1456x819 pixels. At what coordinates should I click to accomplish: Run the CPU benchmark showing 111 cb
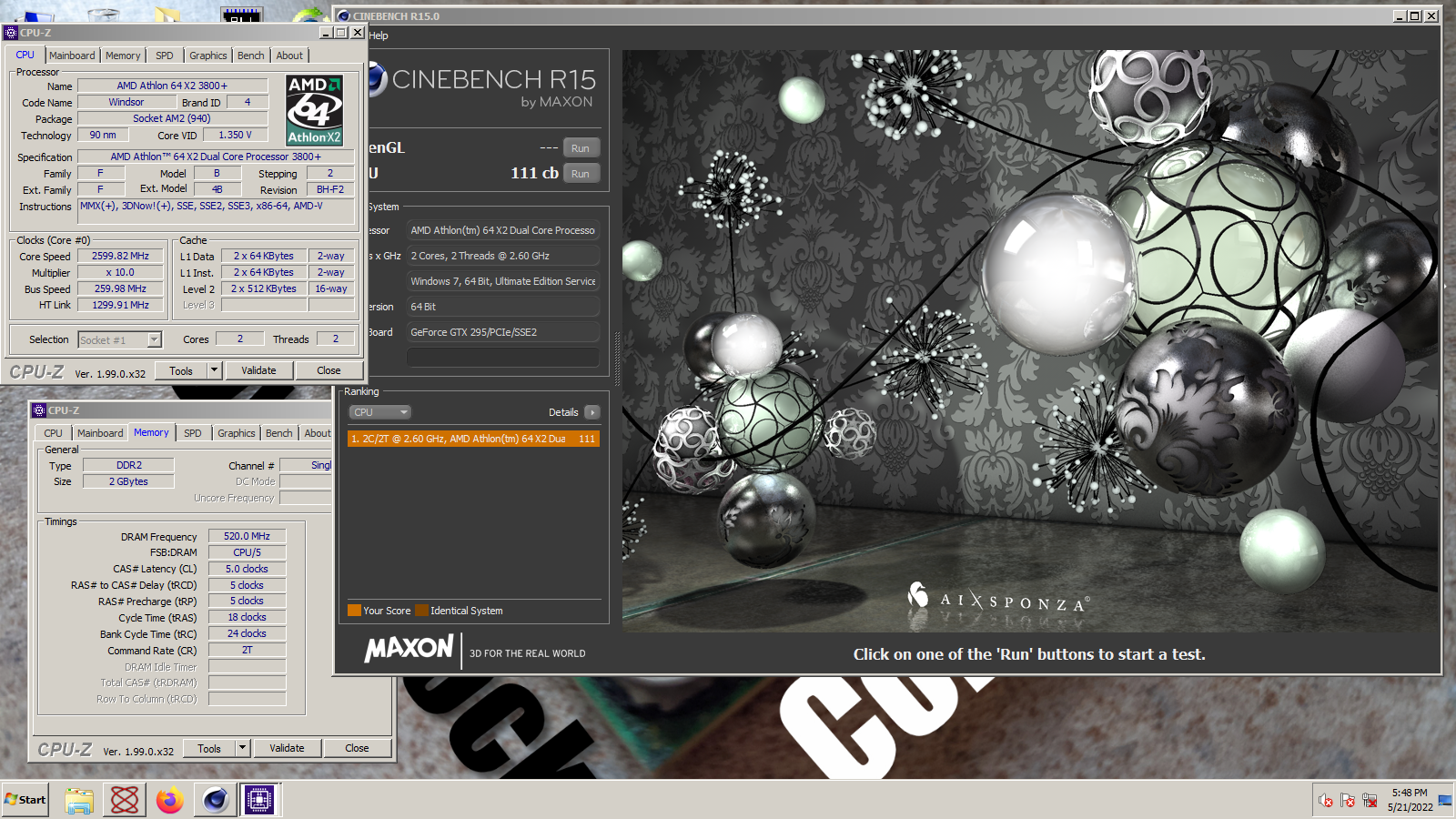581,174
